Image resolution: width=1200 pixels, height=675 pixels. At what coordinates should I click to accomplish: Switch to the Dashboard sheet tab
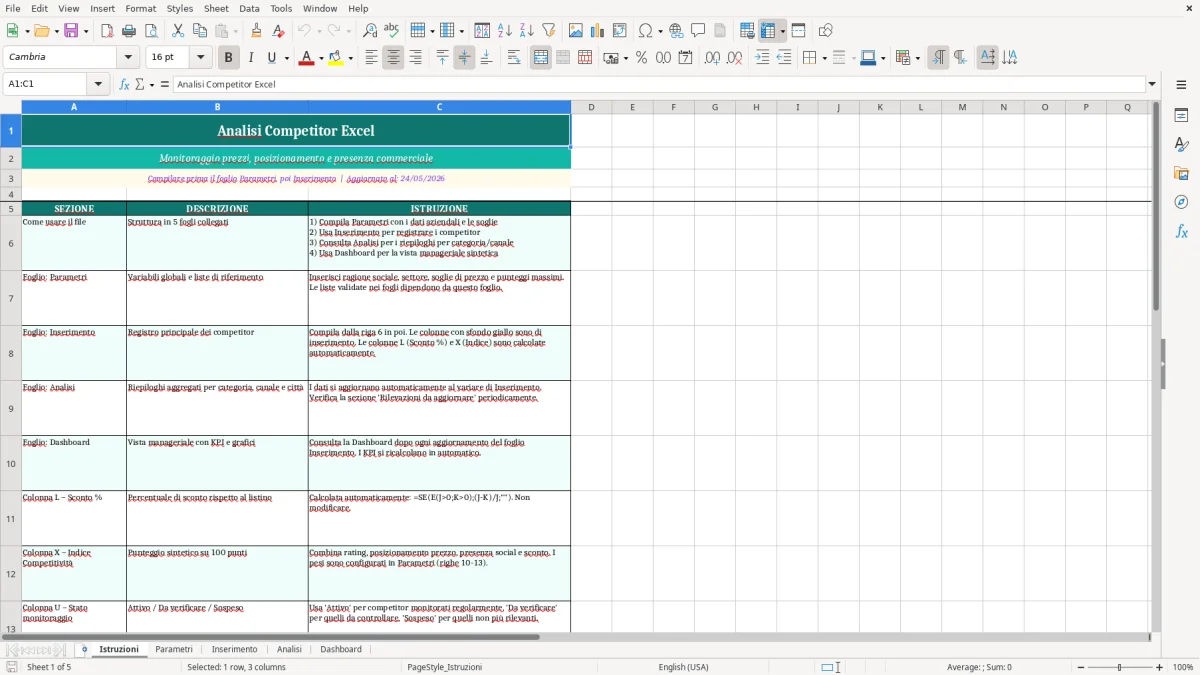341,649
